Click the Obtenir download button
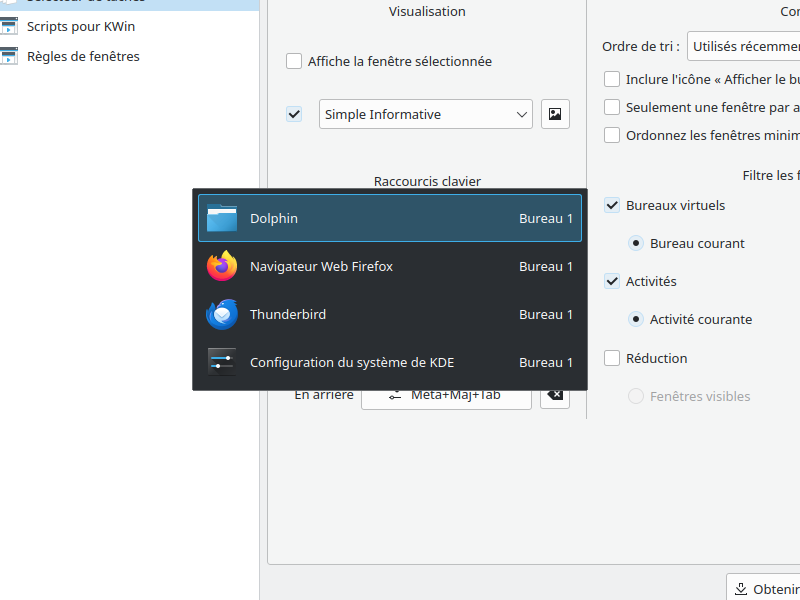Image resolution: width=800 pixels, height=600 pixels. (x=763, y=588)
